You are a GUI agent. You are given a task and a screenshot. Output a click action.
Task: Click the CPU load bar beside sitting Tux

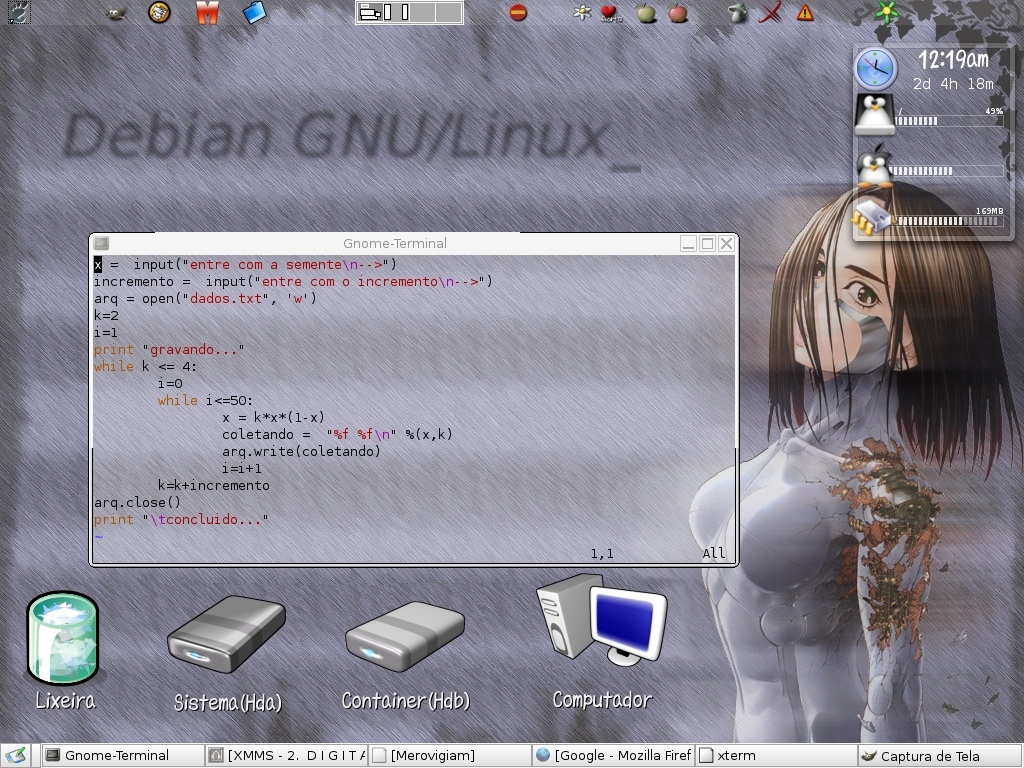coord(947,171)
